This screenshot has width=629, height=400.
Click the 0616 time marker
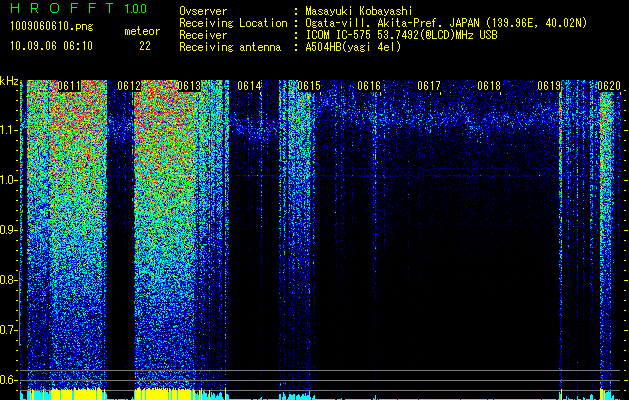(x=369, y=86)
